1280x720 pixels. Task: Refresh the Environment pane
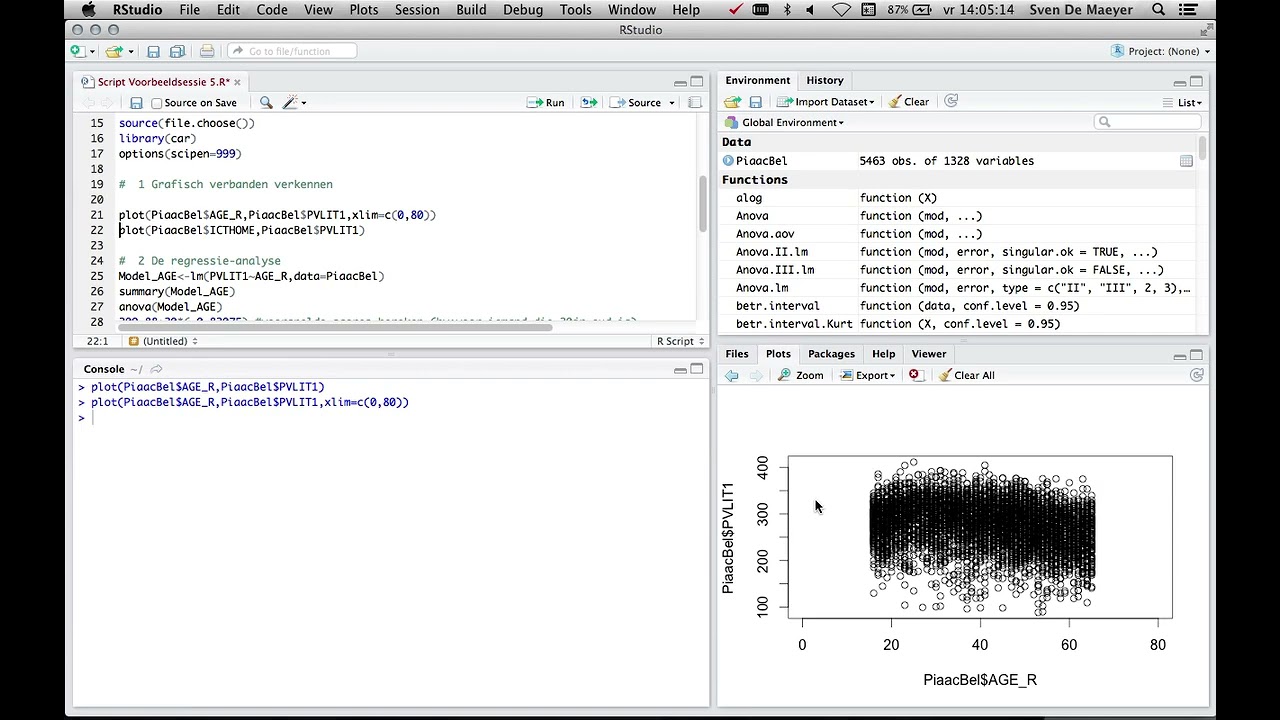pos(951,101)
